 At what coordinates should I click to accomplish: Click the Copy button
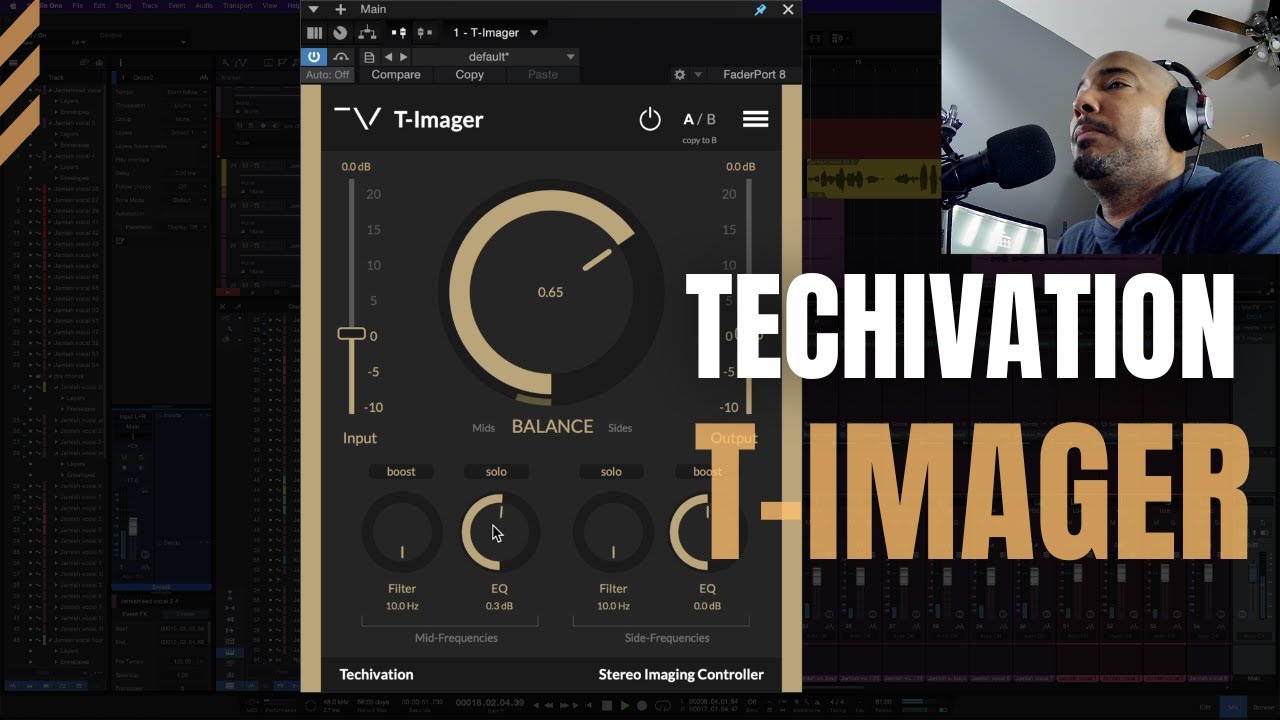click(x=469, y=75)
